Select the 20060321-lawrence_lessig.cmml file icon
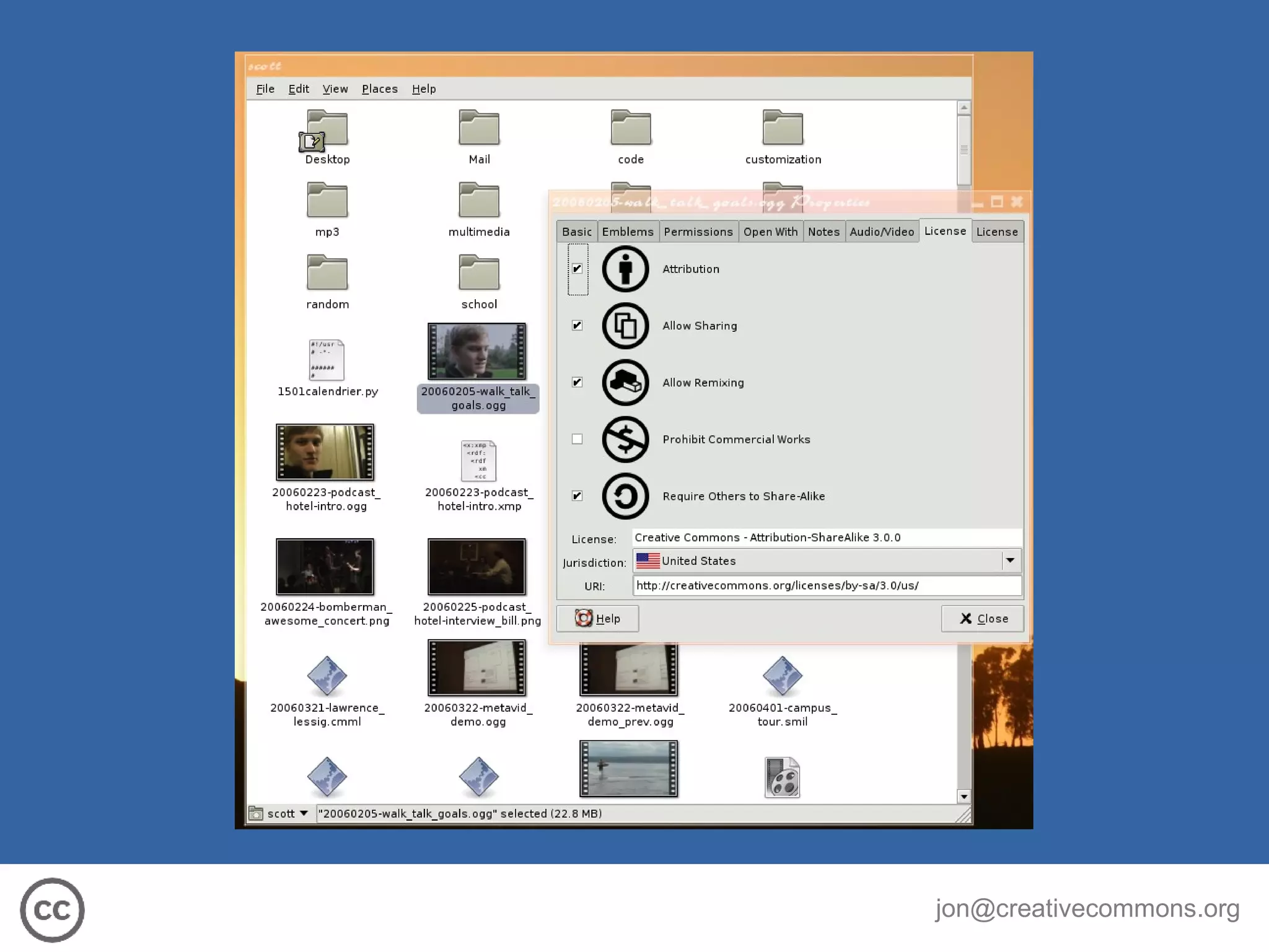The image size is (1269, 952). (327, 676)
